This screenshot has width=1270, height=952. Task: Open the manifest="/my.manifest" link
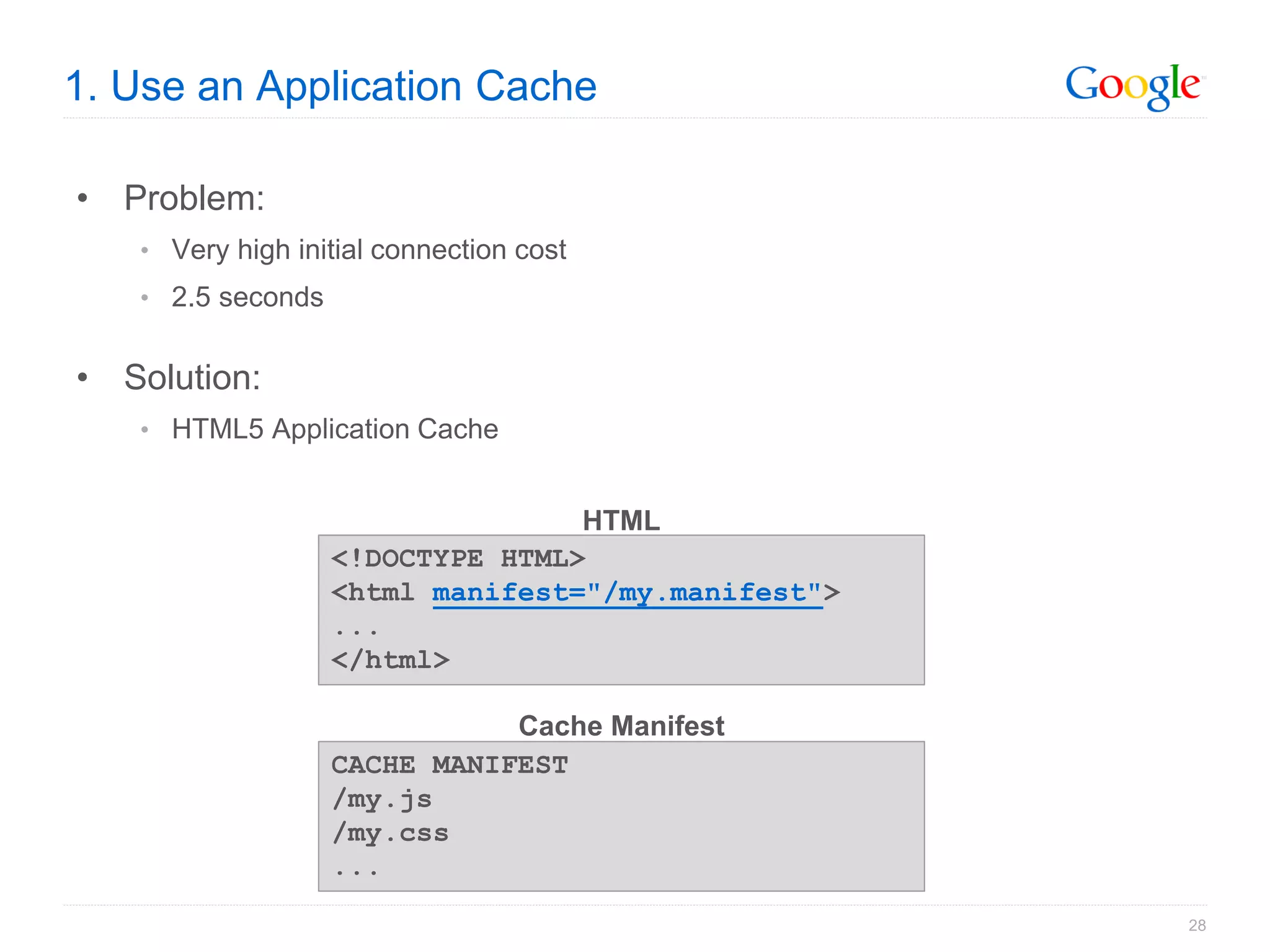pyautogui.click(x=628, y=594)
